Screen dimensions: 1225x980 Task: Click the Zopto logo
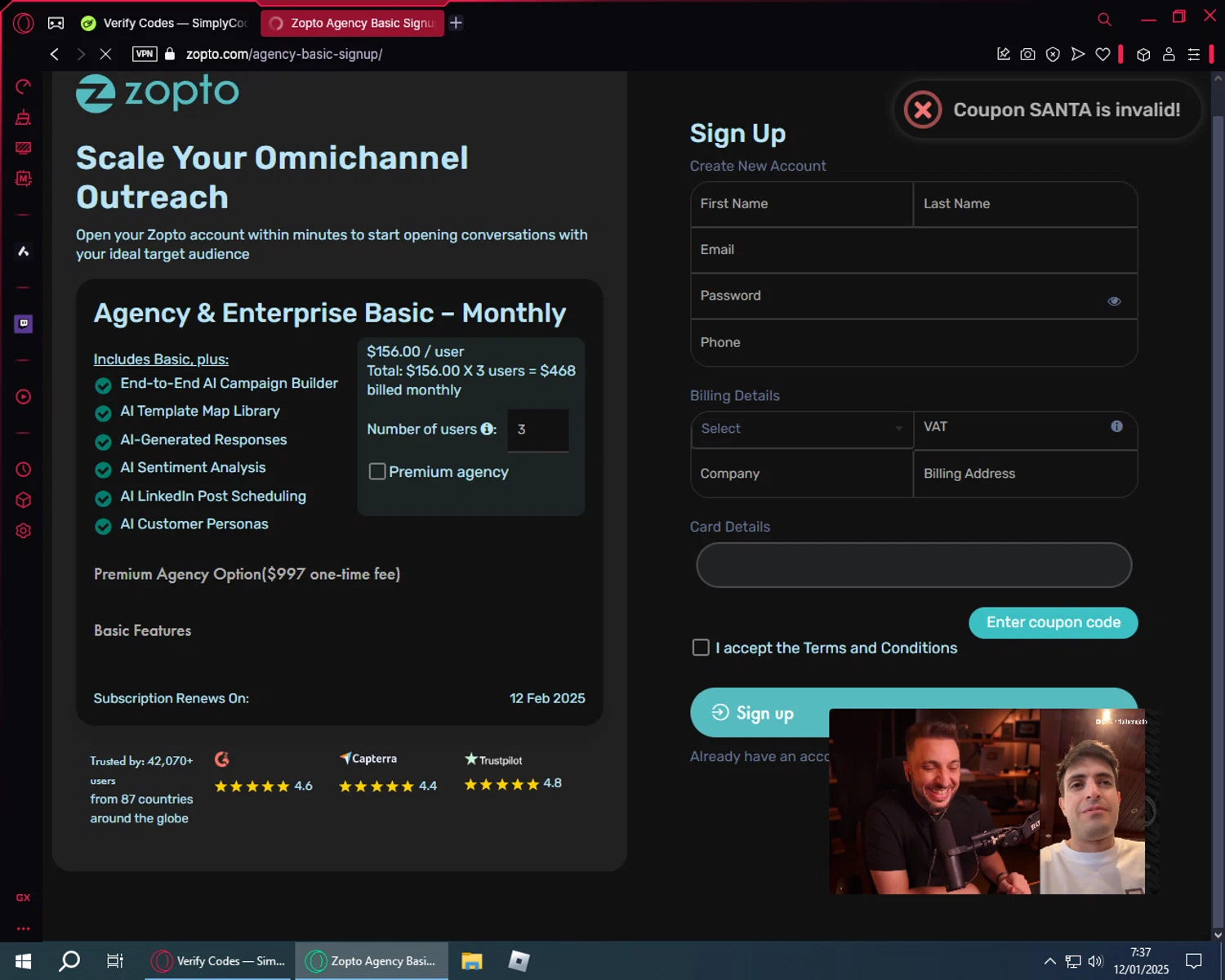click(158, 92)
